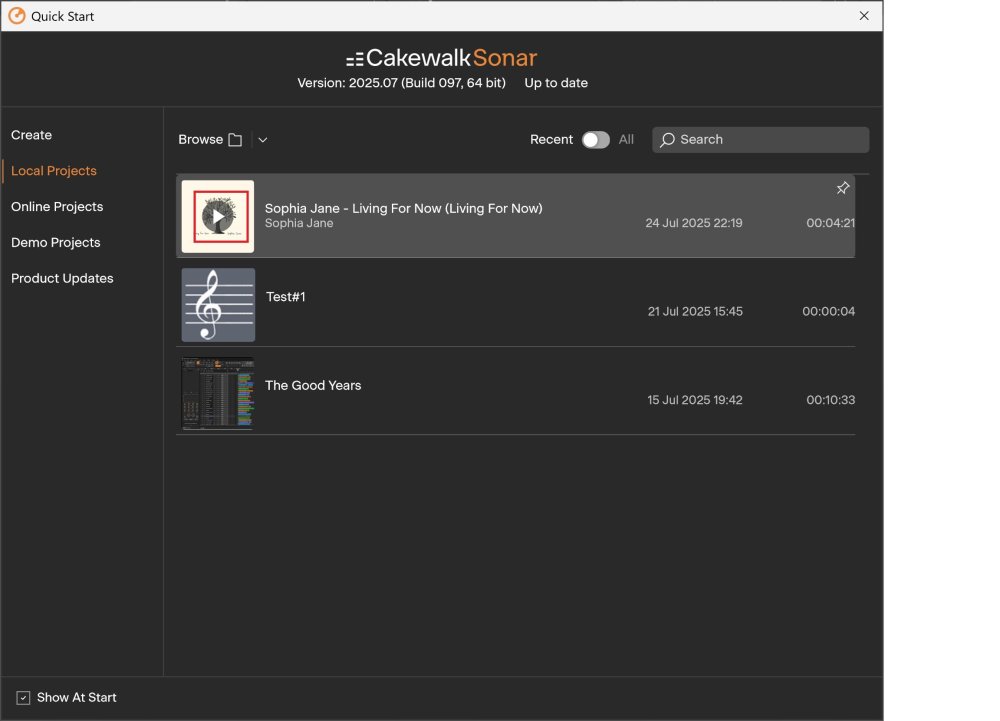This screenshot has height=721, width=1000.
Task: Click date 15 Jul 2025 19:42
Action: click(695, 400)
